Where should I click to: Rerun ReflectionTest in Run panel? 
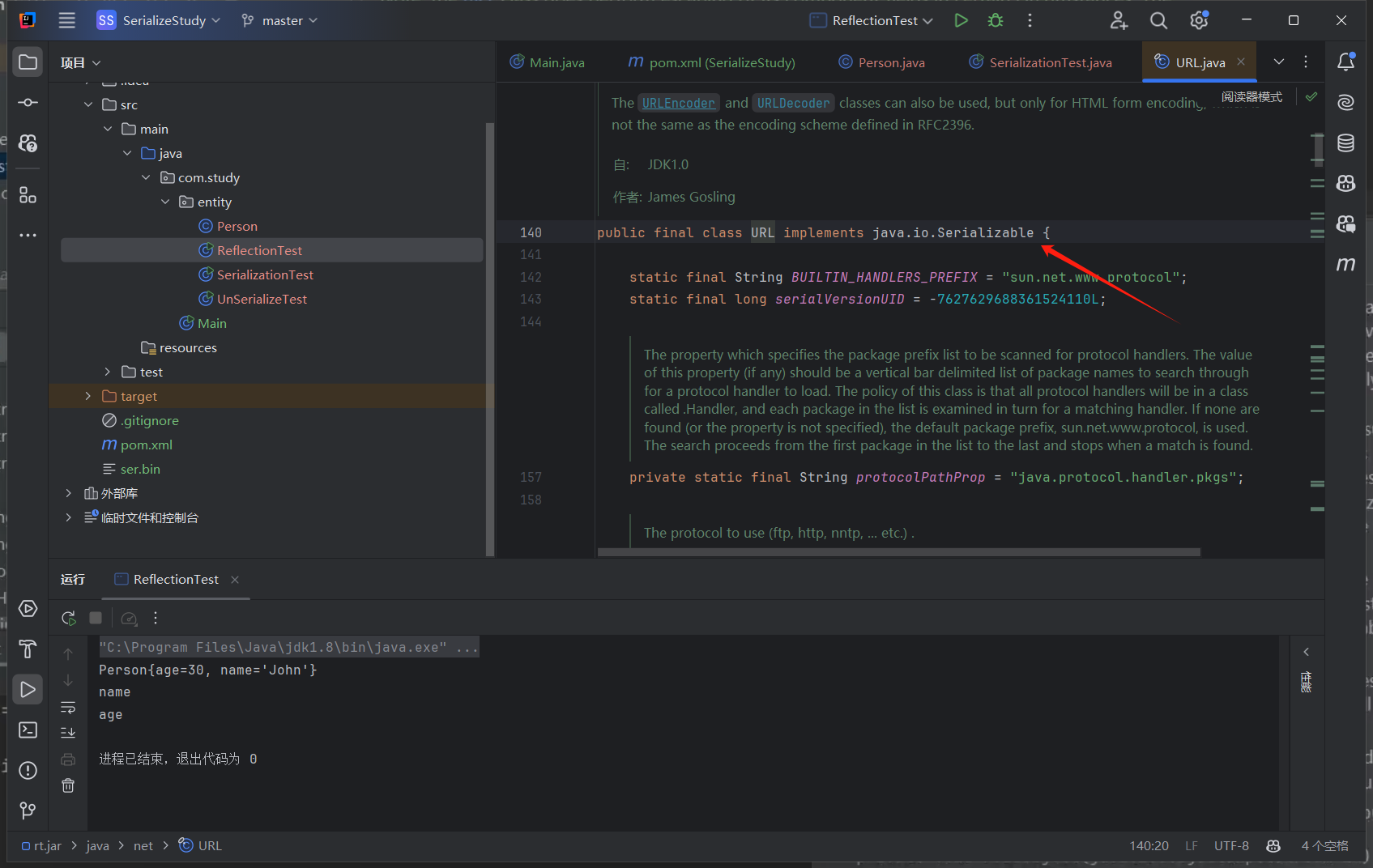(69, 618)
